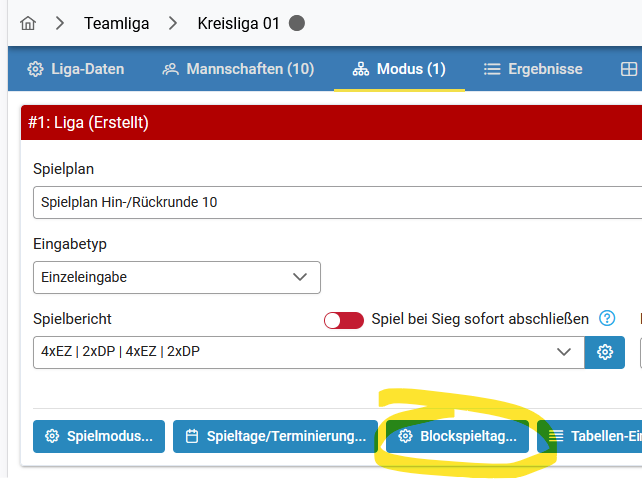This screenshot has height=480, width=642.
Task: Click the Spielplan input field
Action: pos(337,202)
